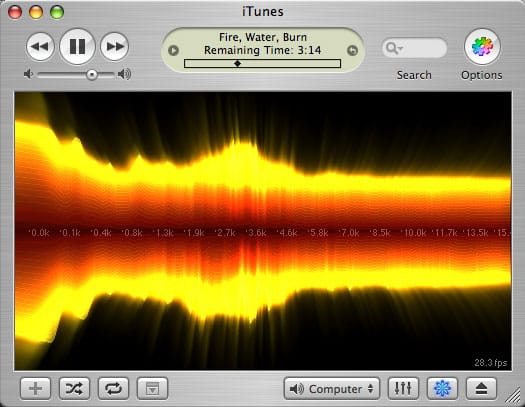The height and width of the screenshot is (407, 525).
Task: Toggle shuffle playback
Action: [74, 389]
